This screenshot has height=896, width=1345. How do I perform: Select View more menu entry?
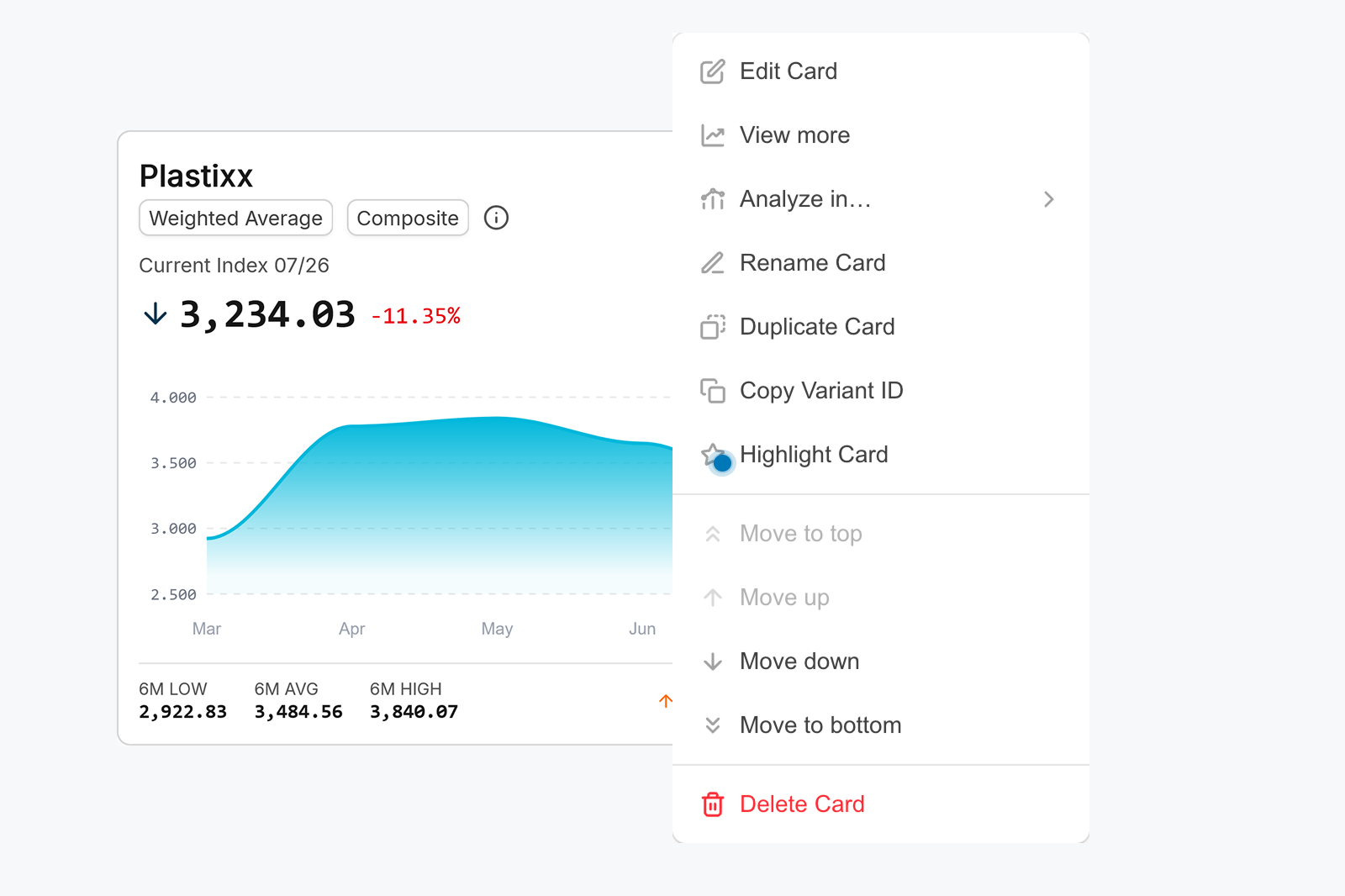point(881,135)
